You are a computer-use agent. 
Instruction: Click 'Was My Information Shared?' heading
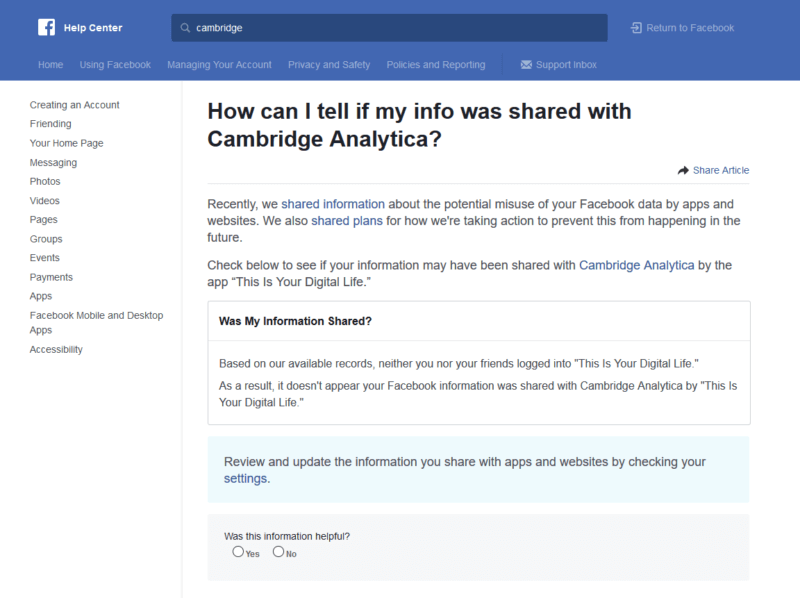(295, 321)
